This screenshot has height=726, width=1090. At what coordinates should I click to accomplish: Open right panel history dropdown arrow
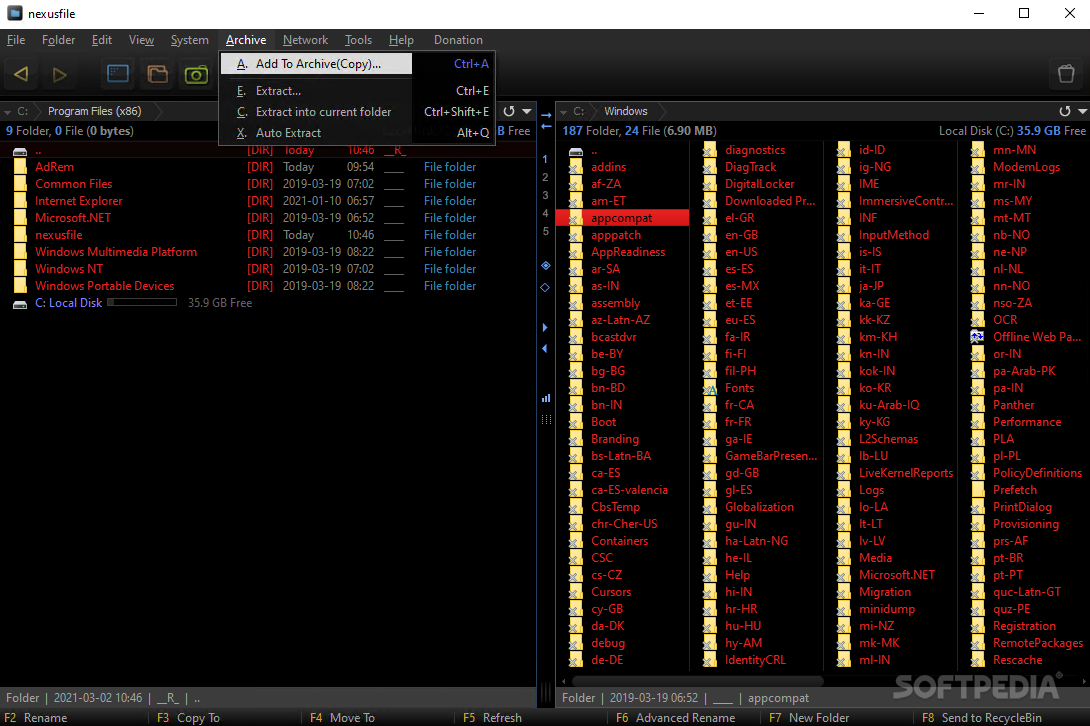tap(1082, 111)
